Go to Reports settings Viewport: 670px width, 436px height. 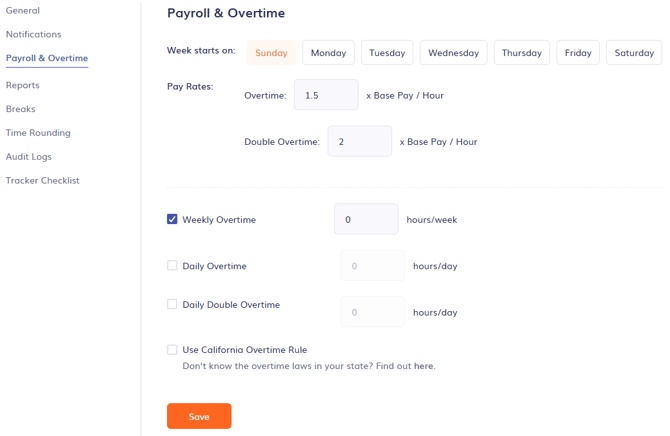coord(22,85)
